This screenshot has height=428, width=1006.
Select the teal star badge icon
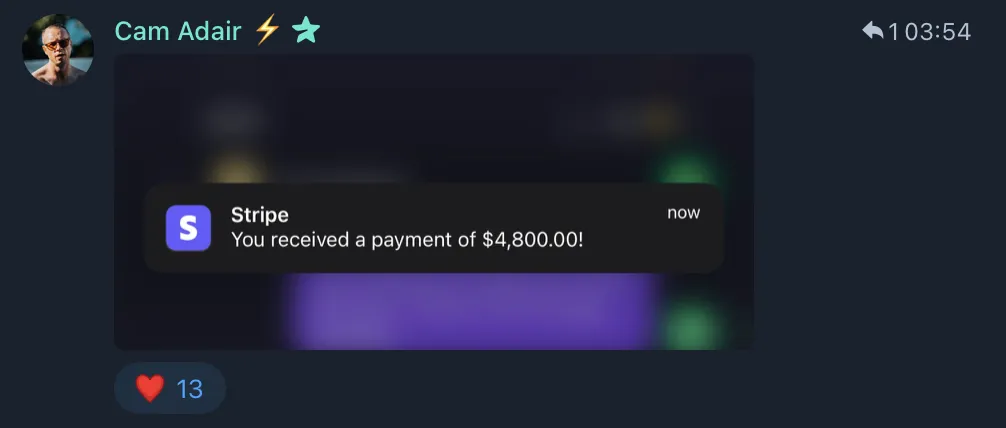(306, 31)
